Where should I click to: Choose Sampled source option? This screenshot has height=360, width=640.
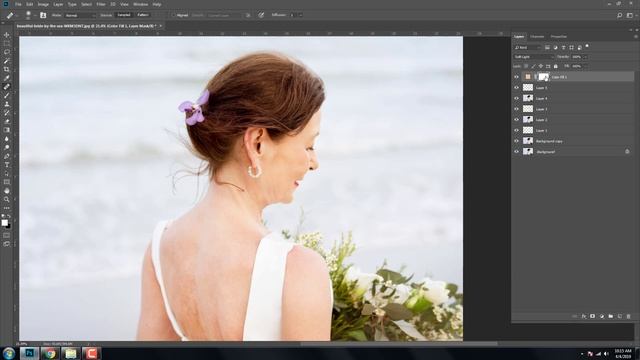click(124, 15)
